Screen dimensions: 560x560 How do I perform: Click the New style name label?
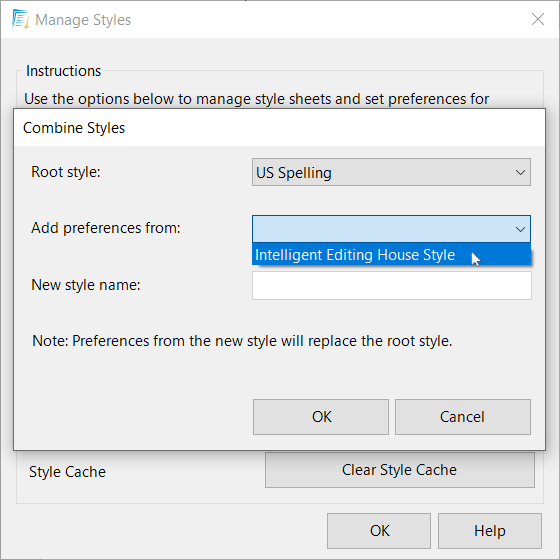pos(86,285)
